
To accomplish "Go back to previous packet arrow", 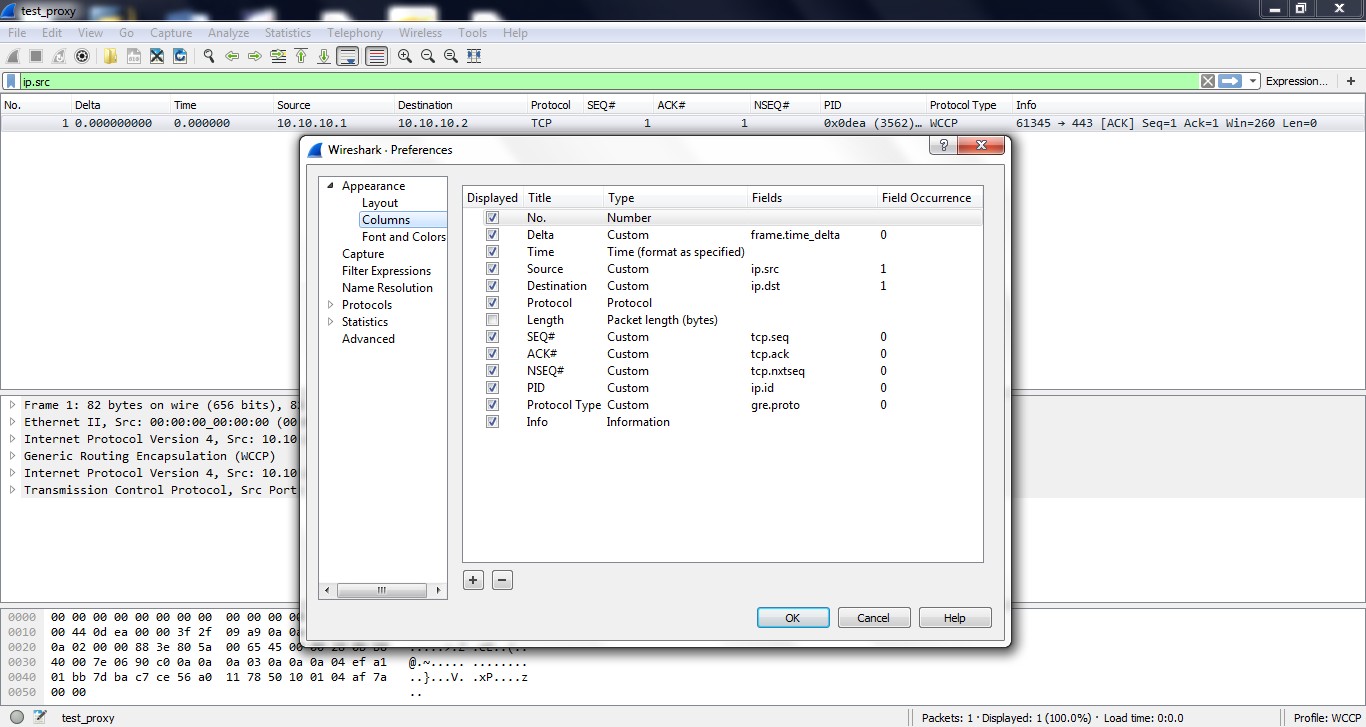I will [x=232, y=56].
